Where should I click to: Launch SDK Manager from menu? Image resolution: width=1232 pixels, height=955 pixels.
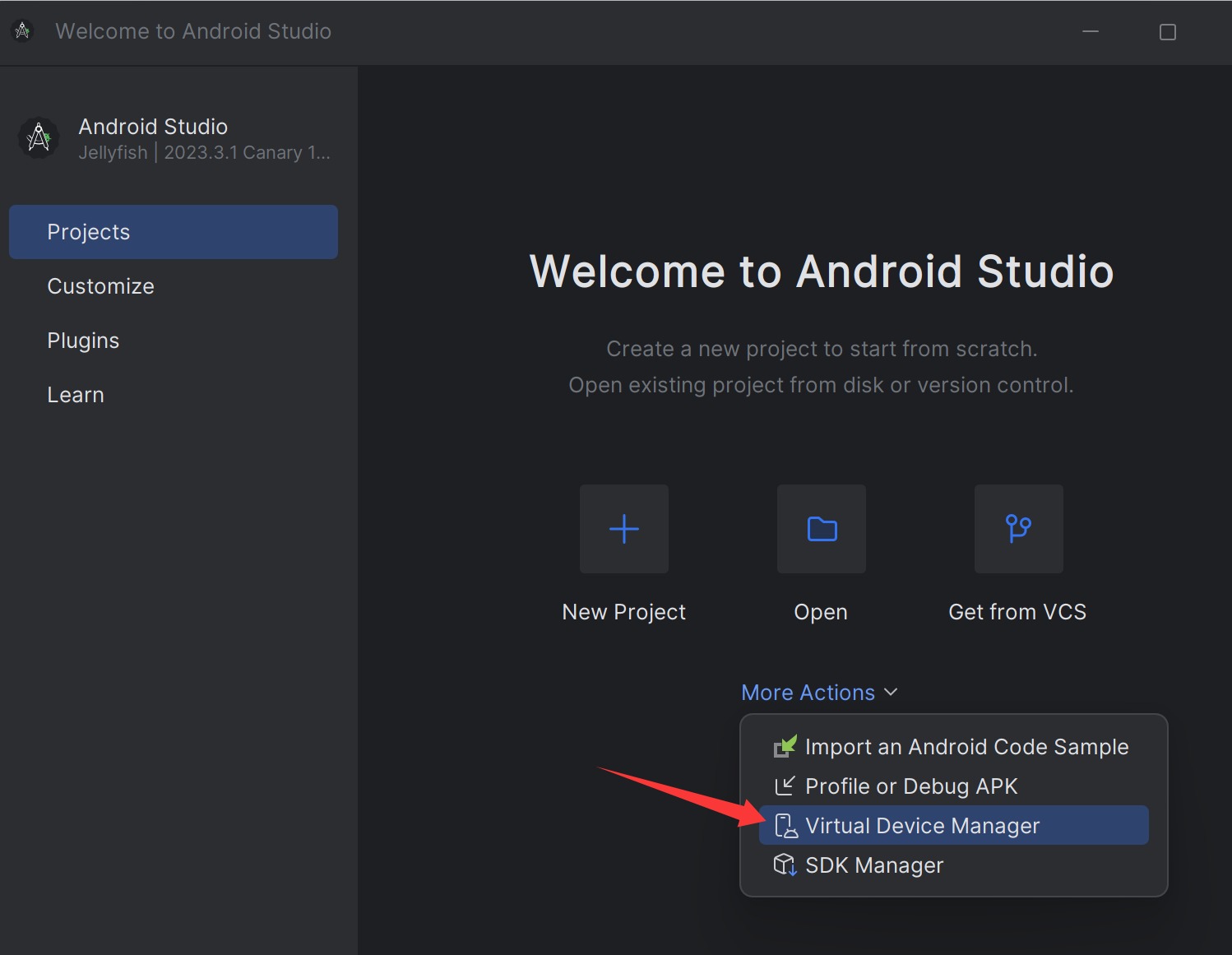(954, 865)
